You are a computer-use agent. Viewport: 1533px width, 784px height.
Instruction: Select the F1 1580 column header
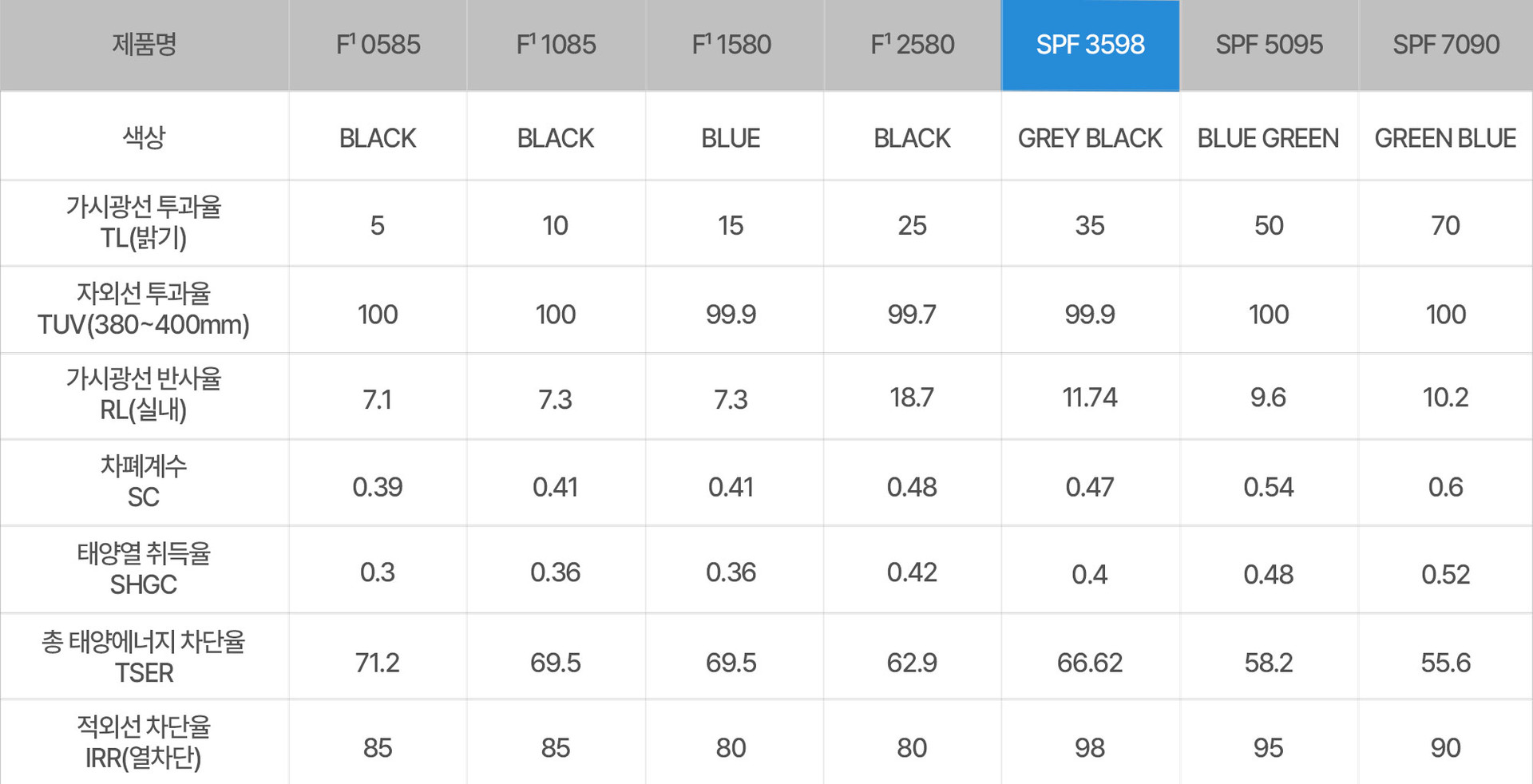pos(731,45)
